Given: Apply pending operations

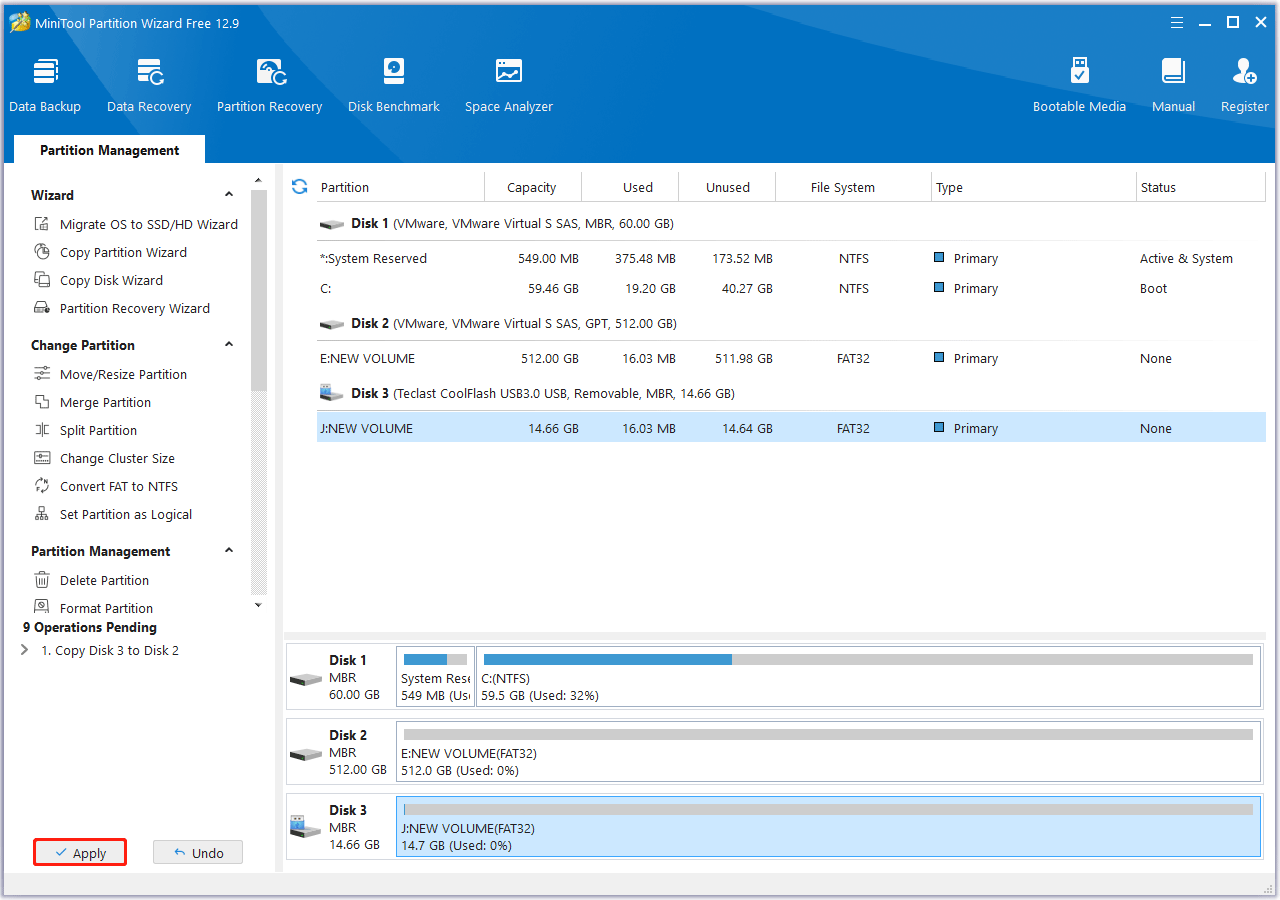Looking at the screenshot, I should click(80, 853).
